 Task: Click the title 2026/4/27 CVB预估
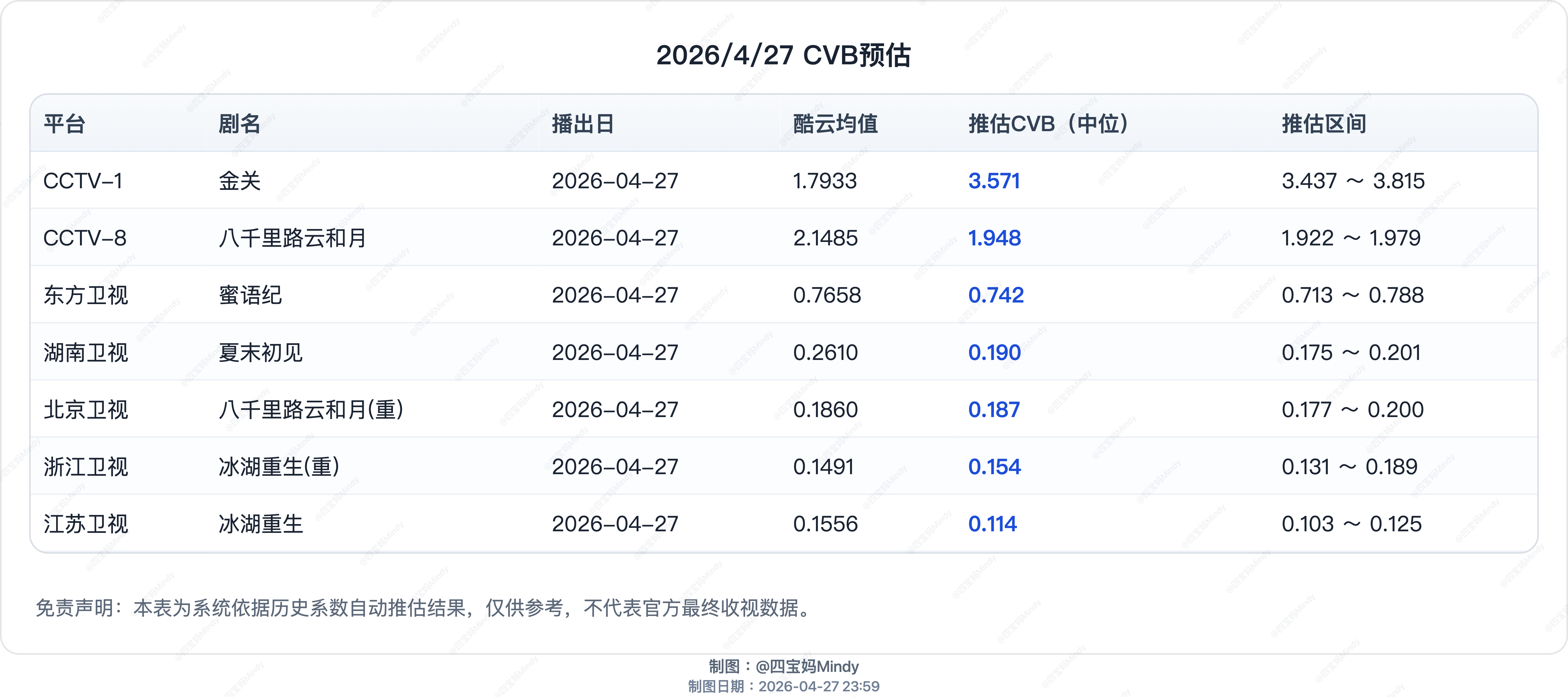pyautogui.click(x=783, y=56)
